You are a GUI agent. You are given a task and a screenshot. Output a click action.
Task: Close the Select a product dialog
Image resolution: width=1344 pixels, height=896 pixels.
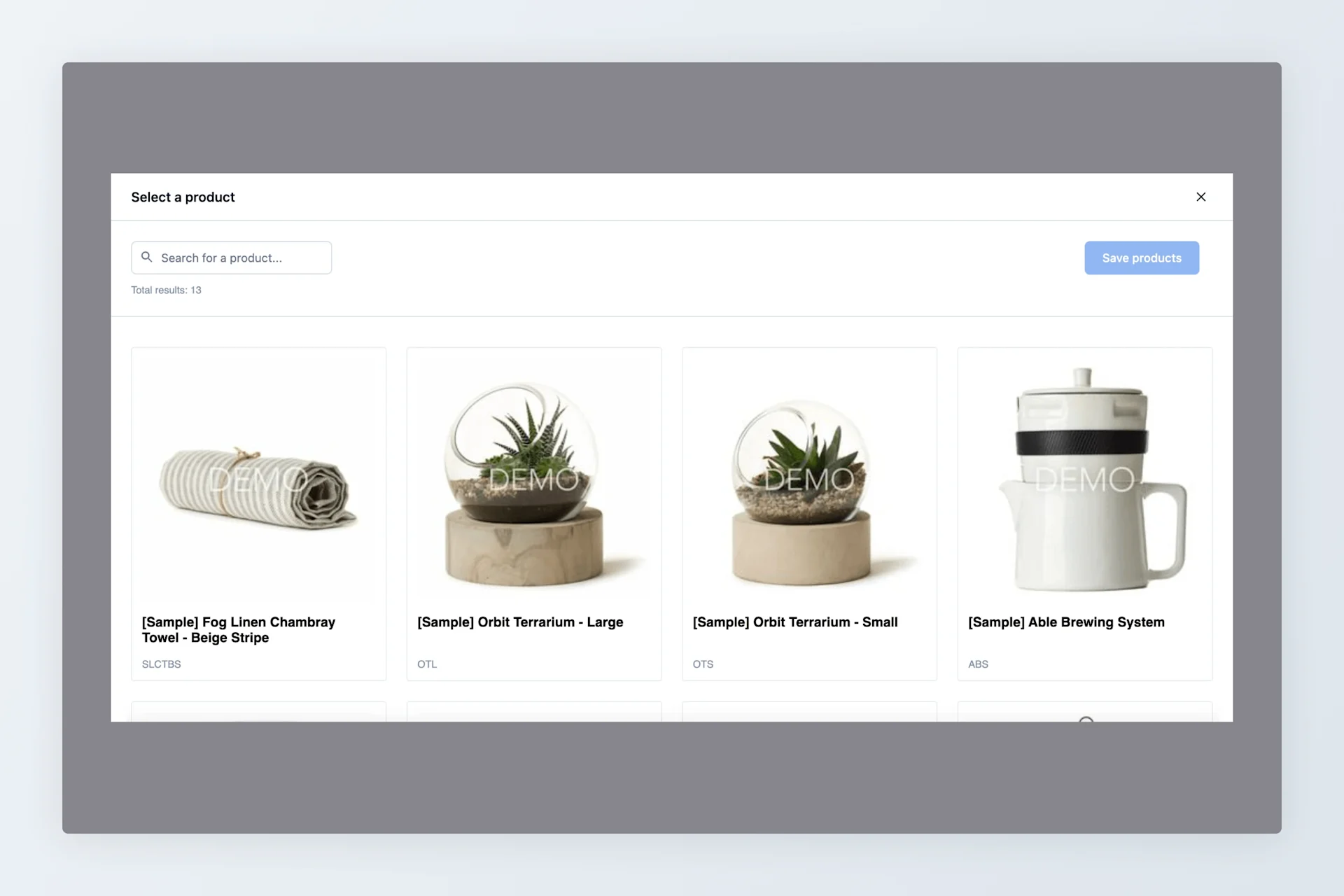tap(1200, 197)
